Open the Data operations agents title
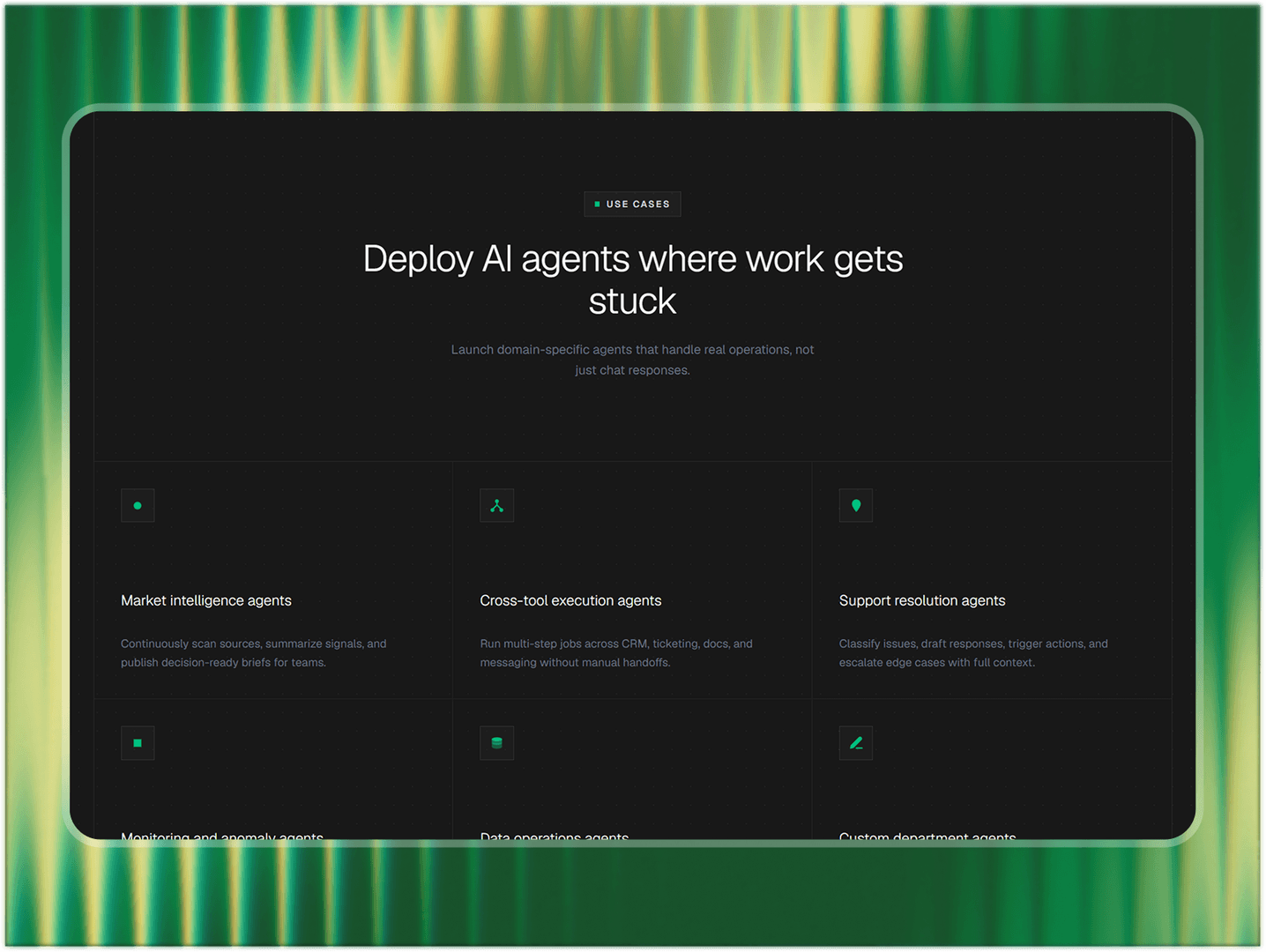The height and width of the screenshot is (952, 1266). tap(555, 836)
